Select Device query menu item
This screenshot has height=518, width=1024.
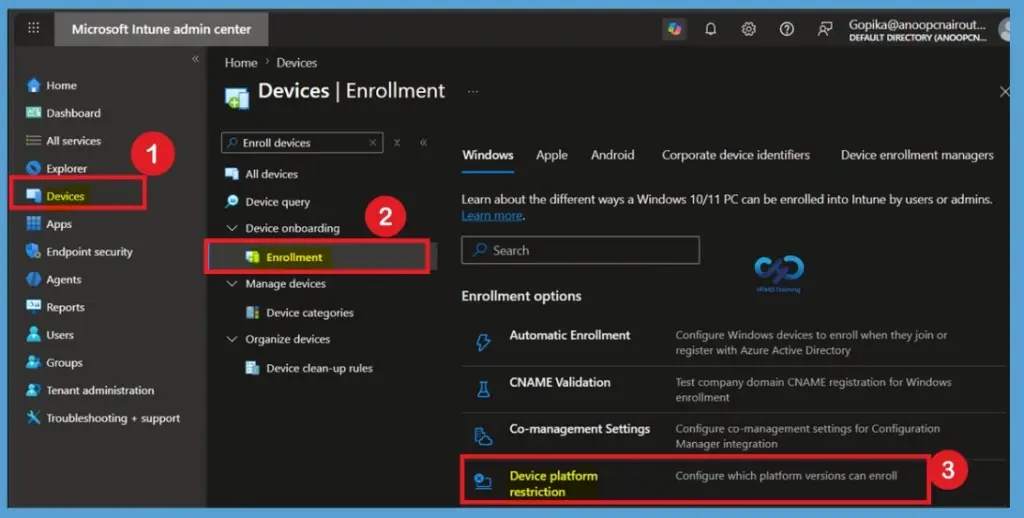tap(278, 202)
